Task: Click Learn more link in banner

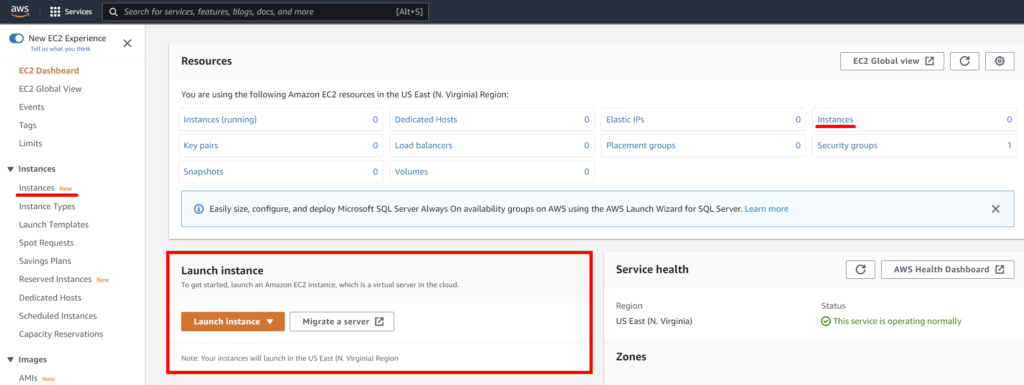Action: pos(766,209)
